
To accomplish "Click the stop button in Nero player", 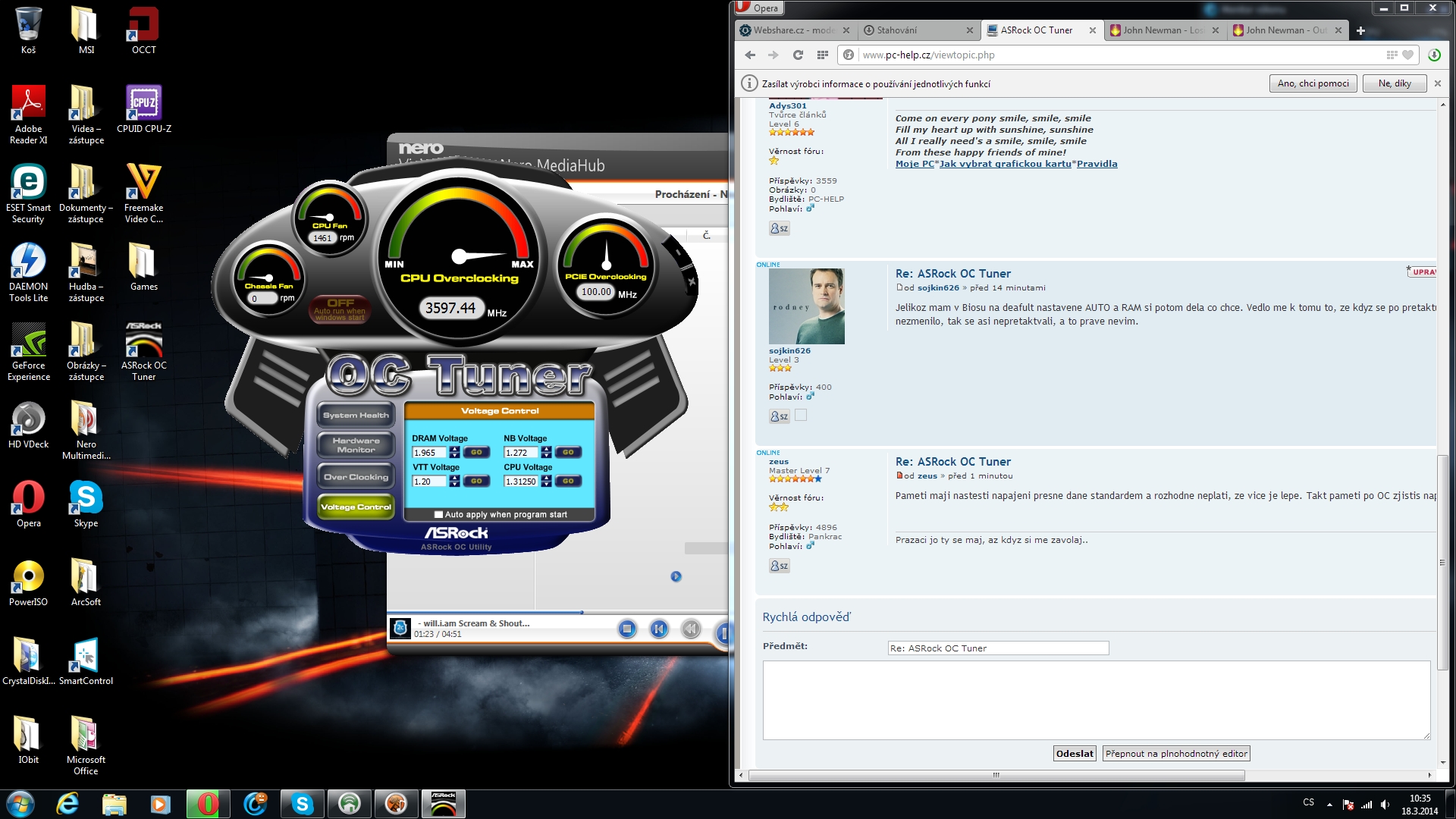I will click(626, 629).
